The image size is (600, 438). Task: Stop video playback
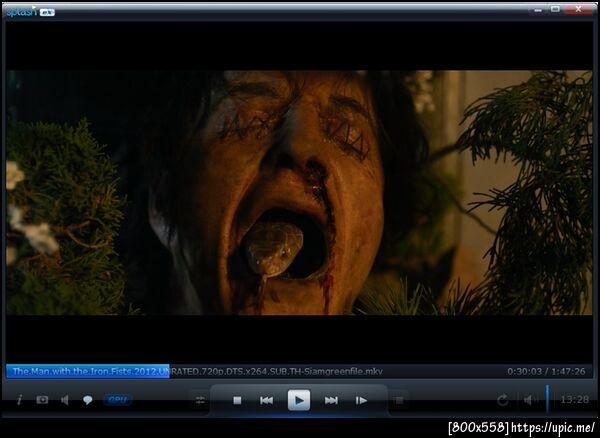tap(237, 401)
